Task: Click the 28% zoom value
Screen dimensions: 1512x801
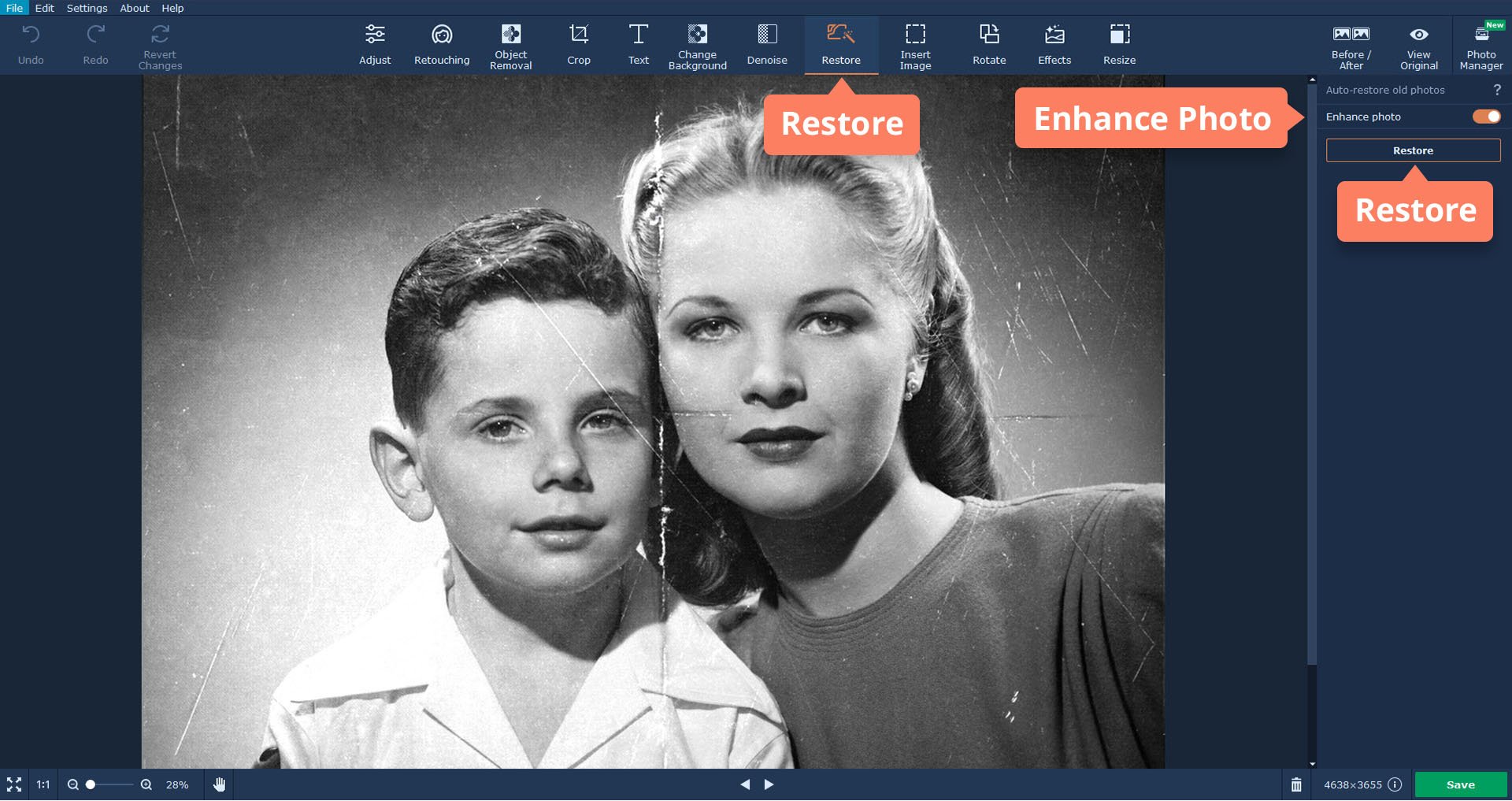Action: [177, 784]
